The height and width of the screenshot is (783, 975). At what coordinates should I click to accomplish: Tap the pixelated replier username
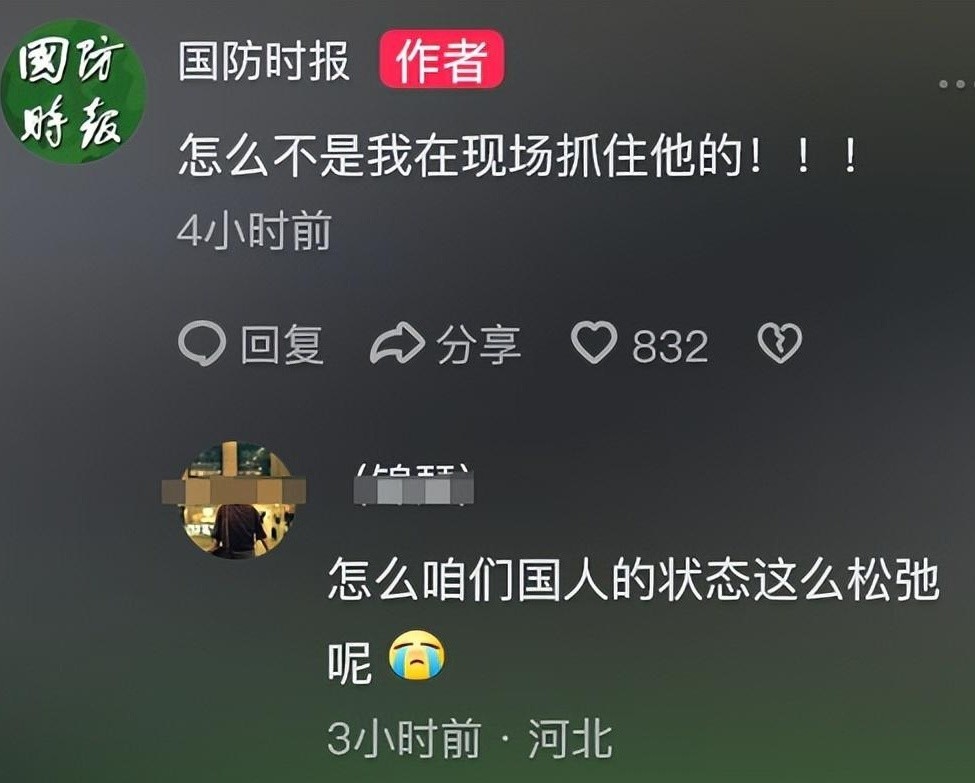(414, 485)
